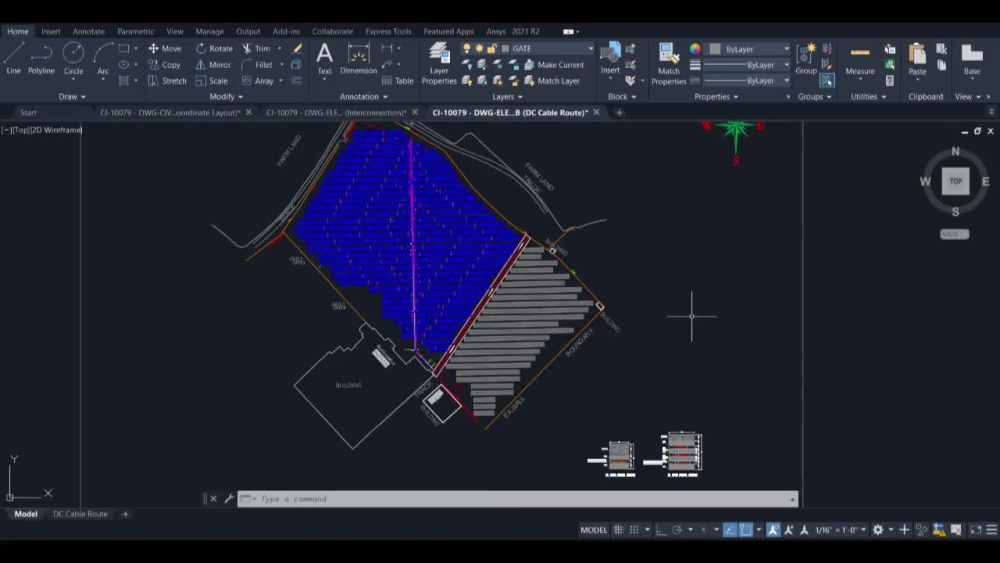Open the object color ByLayer dropdown

click(x=786, y=49)
